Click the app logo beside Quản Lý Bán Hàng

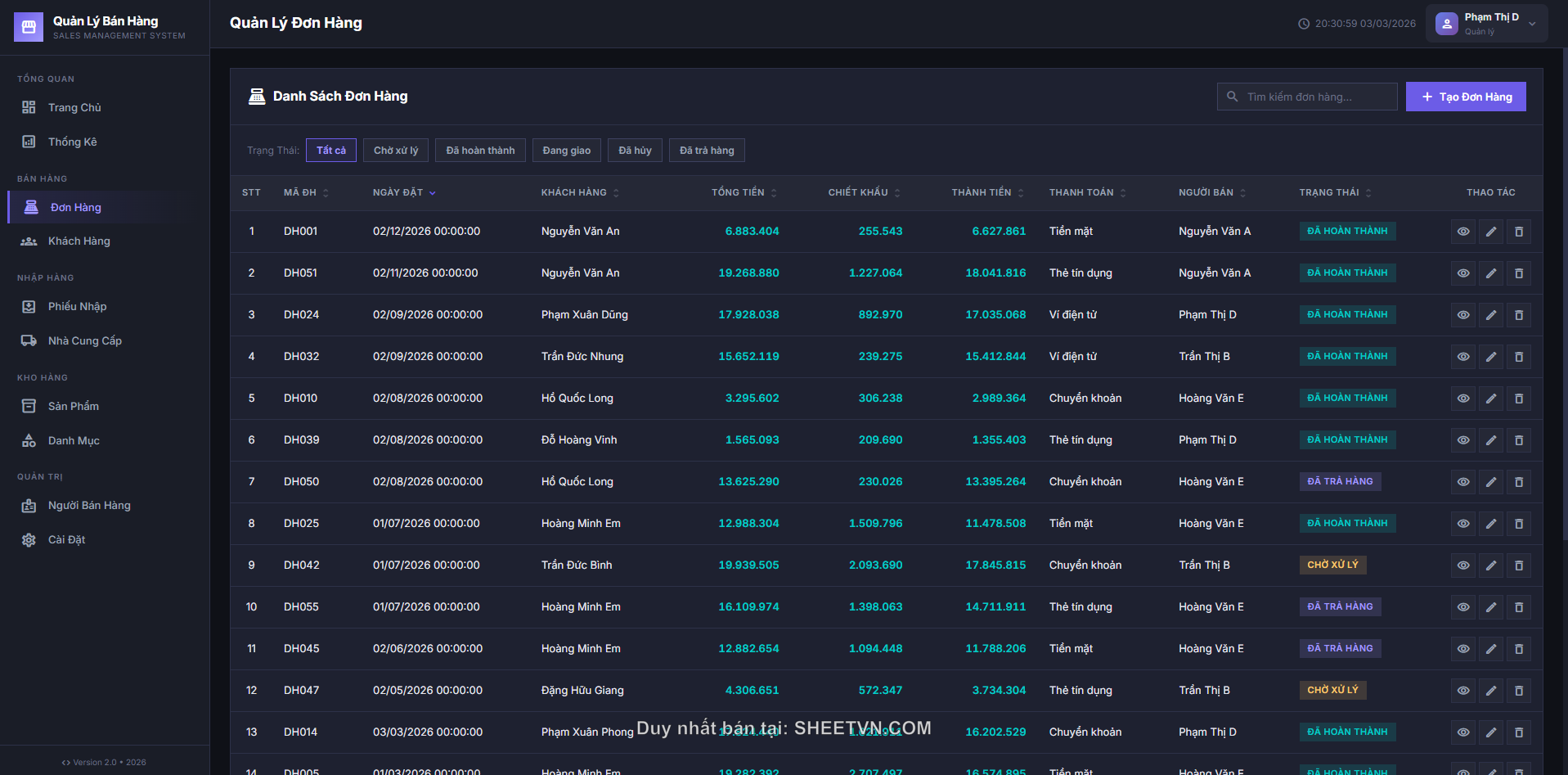pyautogui.click(x=29, y=27)
